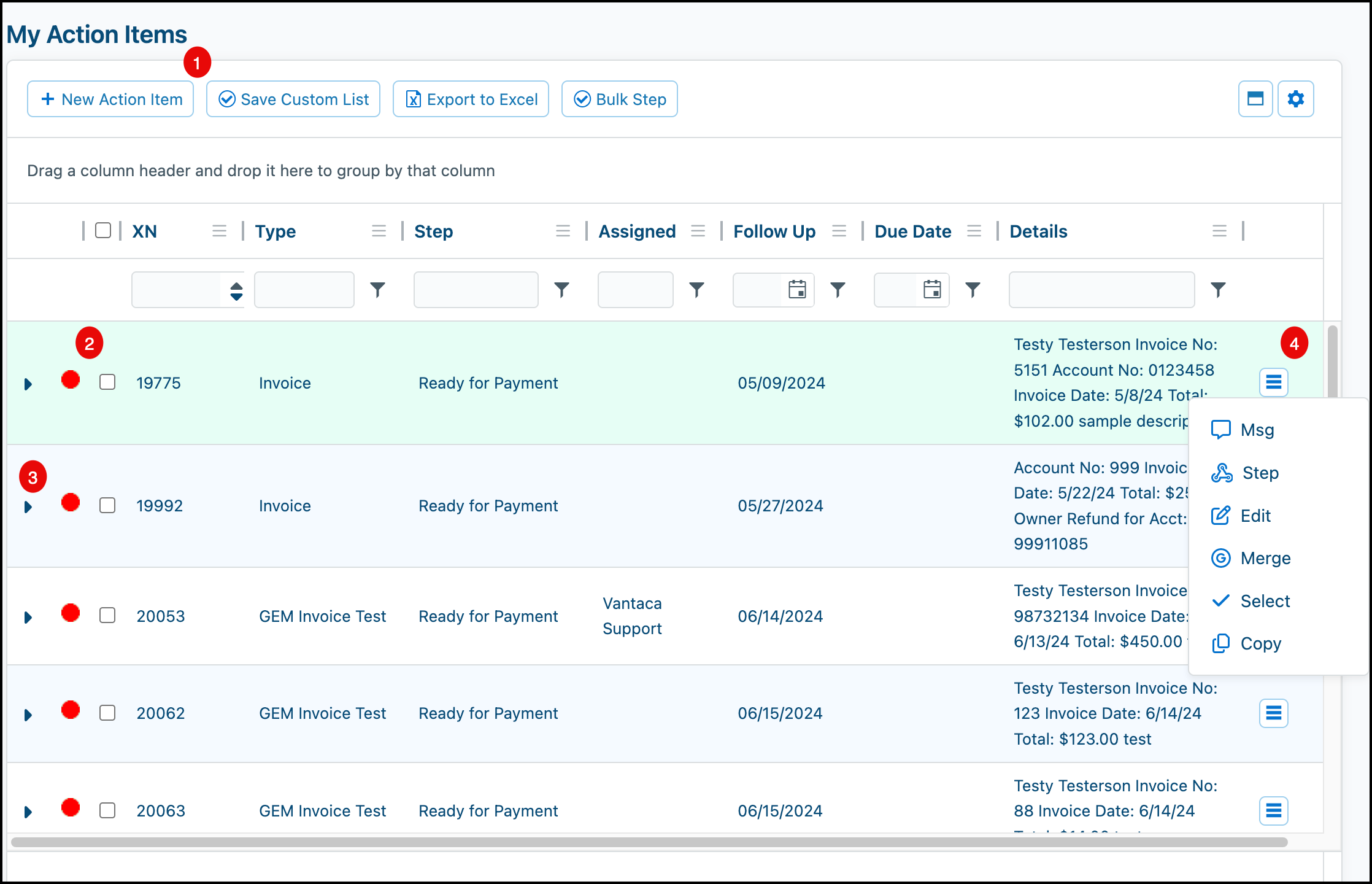Expand row 20062 details

[x=28, y=715]
